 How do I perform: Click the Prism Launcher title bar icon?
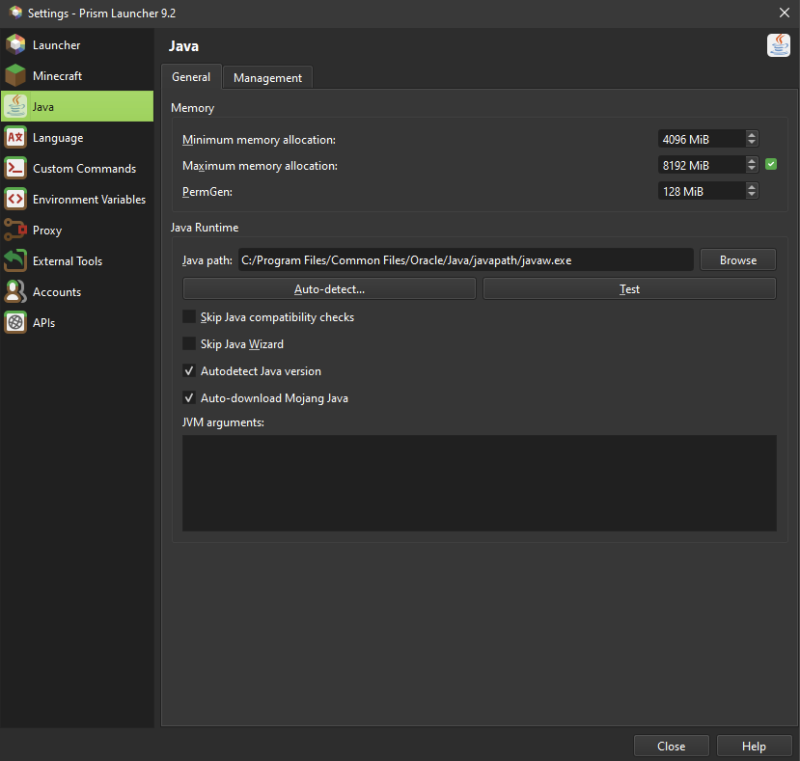pyautogui.click(x=16, y=12)
